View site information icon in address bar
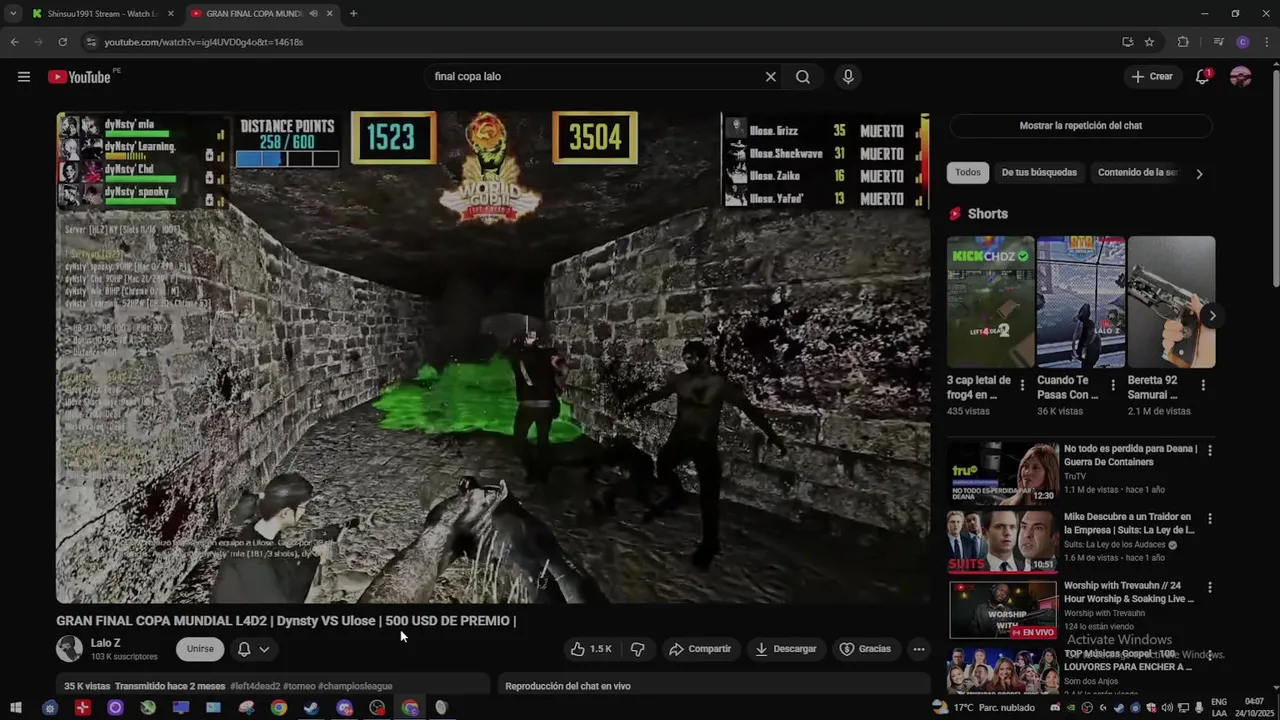 (x=91, y=42)
